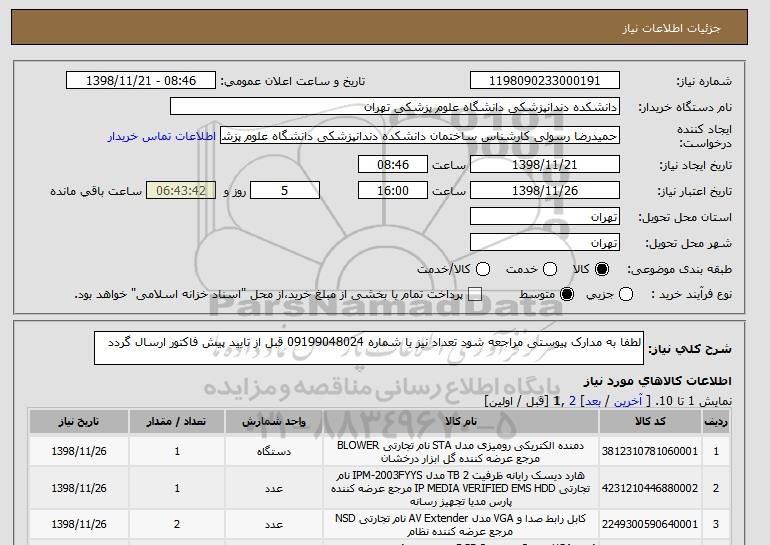
Task: Click the جزئیات اطلاعات نیاز header title
Action: click(x=671, y=28)
